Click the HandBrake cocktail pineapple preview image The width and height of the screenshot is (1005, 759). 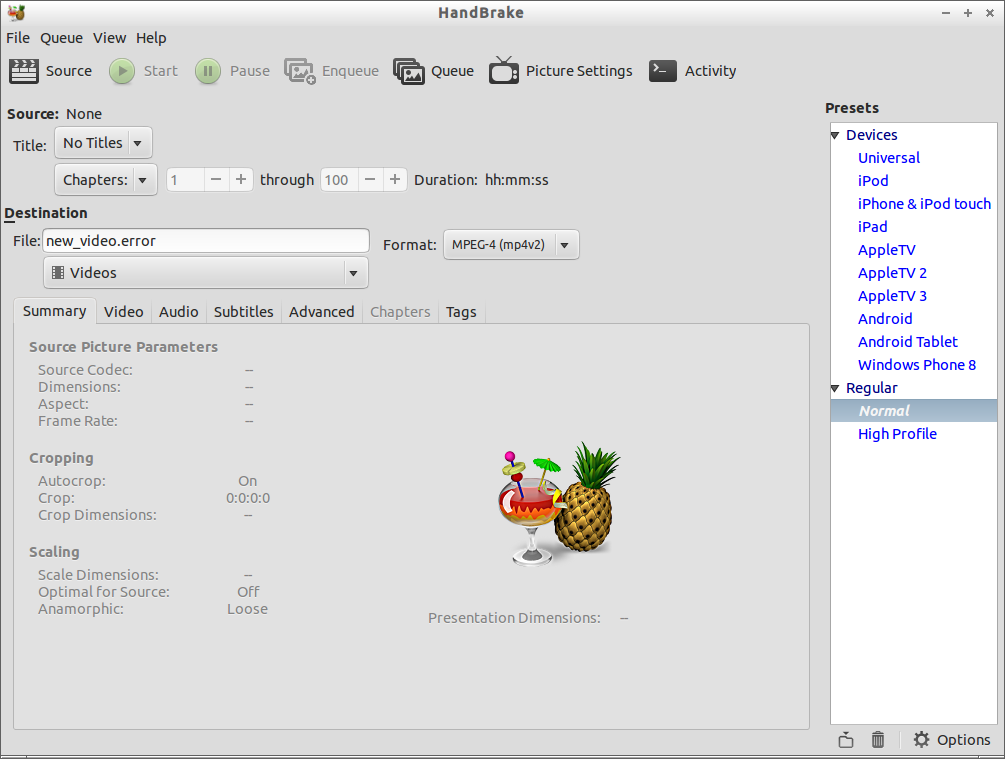coord(560,504)
